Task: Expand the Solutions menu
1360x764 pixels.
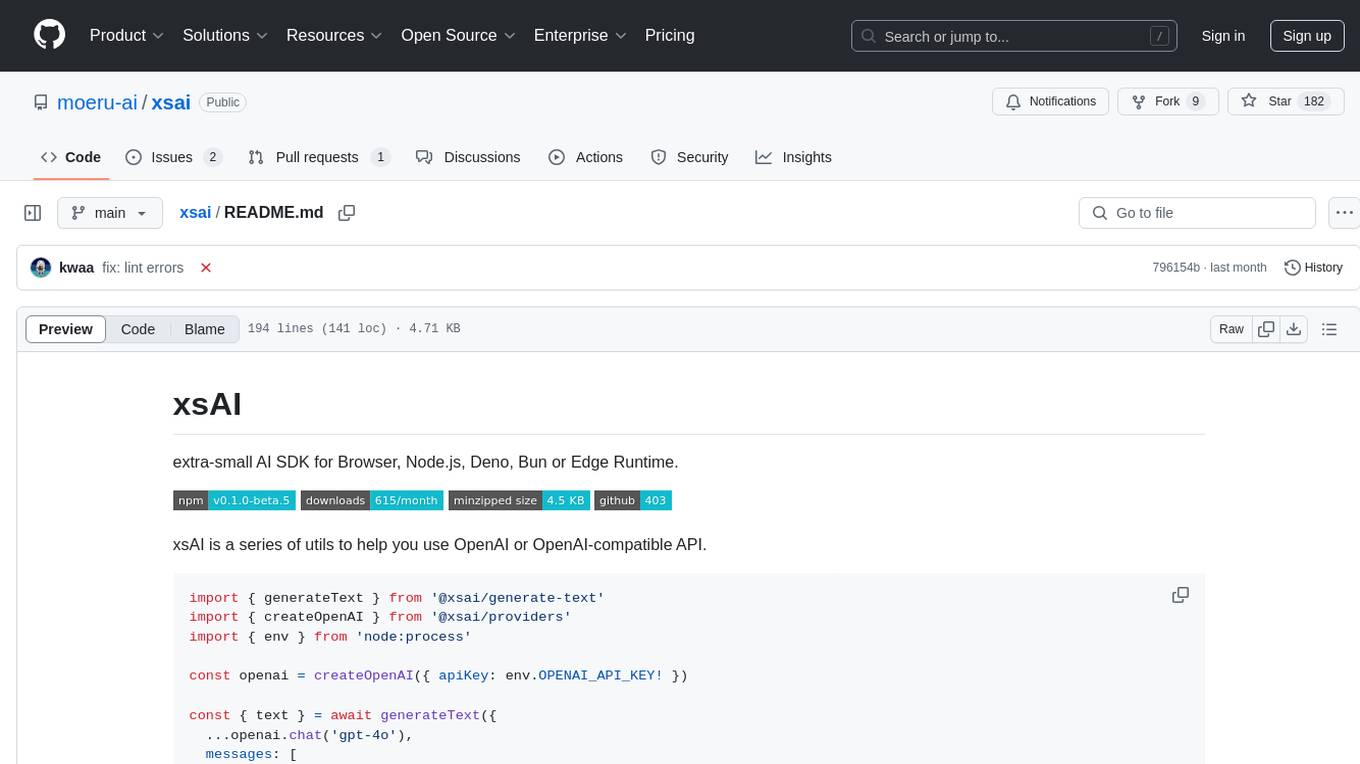Action: click(x=225, y=35)
